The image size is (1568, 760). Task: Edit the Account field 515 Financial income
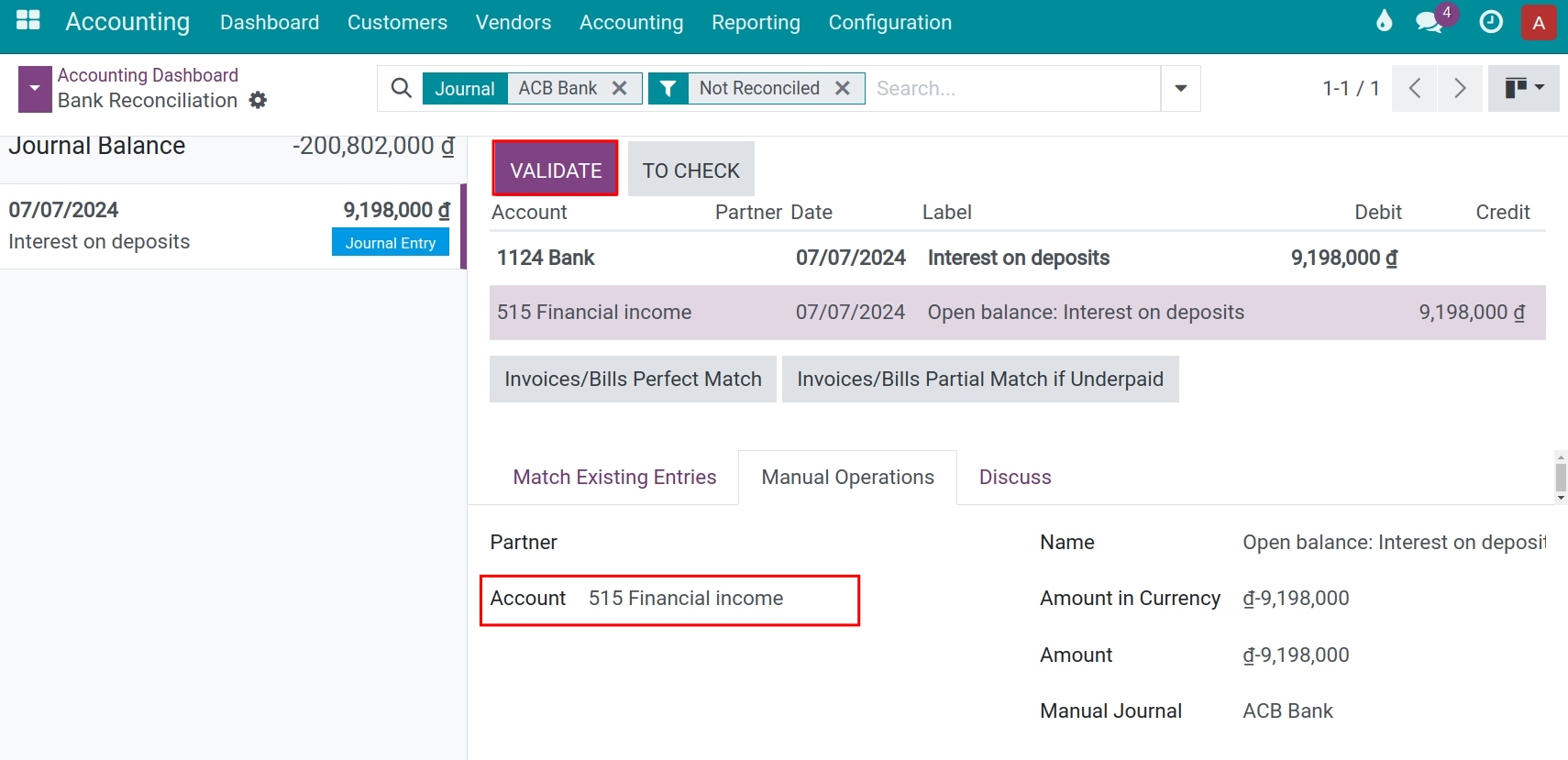(686, 599)
